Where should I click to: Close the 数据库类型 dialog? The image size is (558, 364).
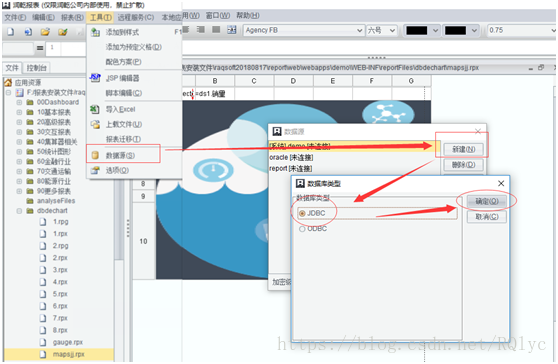501,183
